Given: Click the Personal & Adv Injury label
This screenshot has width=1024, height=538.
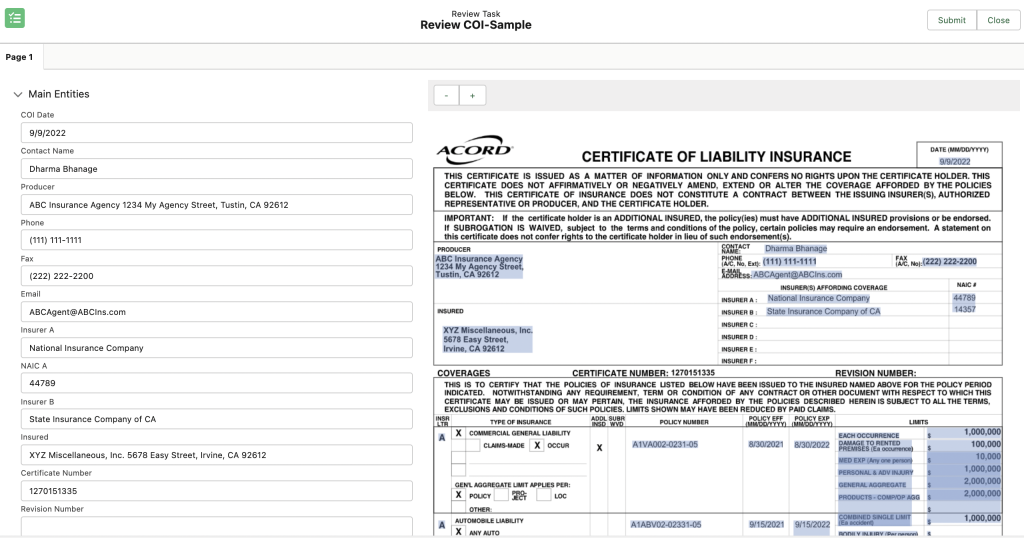Looking at the screenshot, I should 876,473.
